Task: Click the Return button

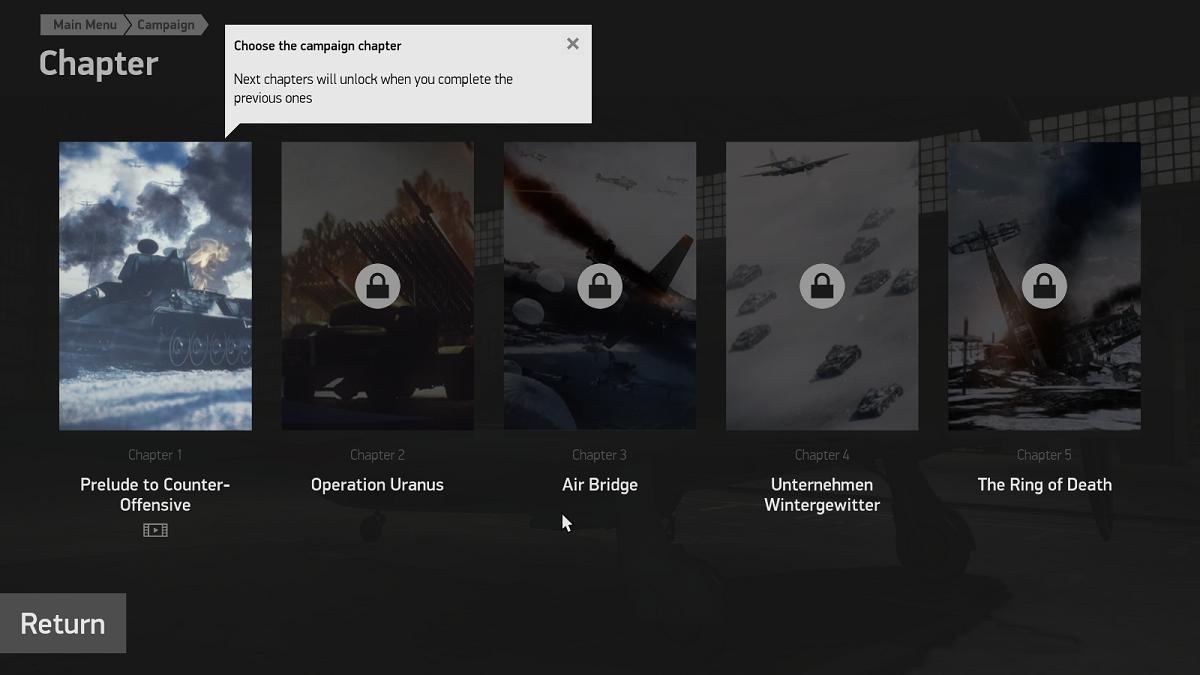Action: pyautogui.click(x=63, y=623)
